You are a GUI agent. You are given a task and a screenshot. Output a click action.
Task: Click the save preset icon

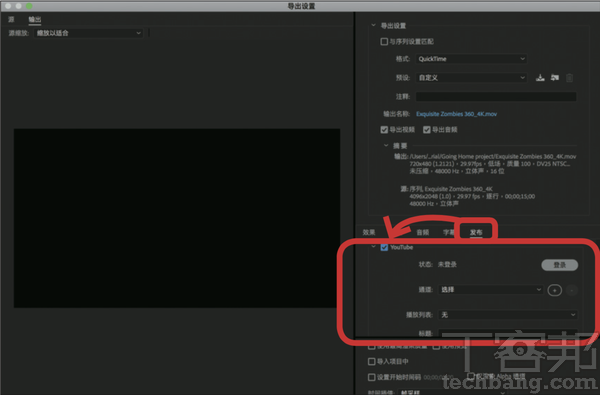(x=540, y=78)
